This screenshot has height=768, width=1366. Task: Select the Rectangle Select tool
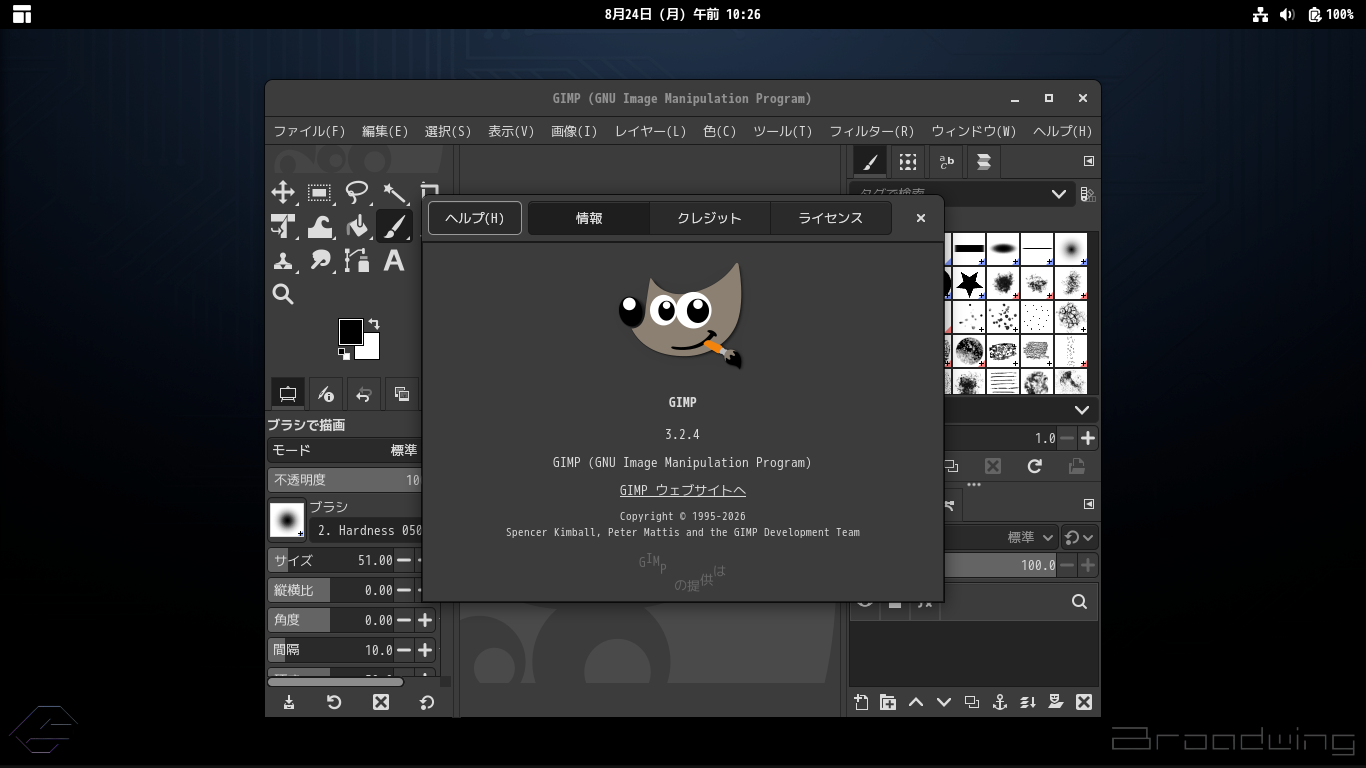click(320, 192)
